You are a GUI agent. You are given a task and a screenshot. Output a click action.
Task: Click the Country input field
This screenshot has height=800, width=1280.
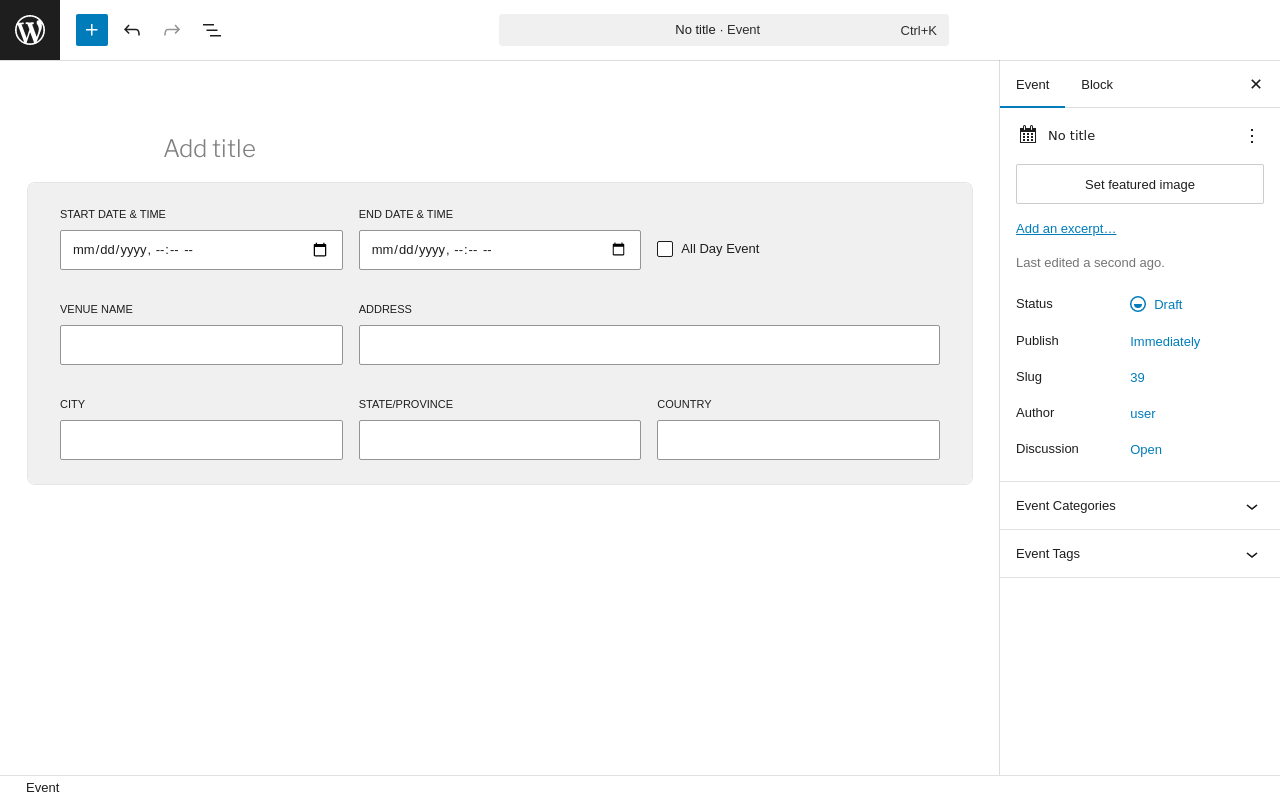click(x=798, y=440)
